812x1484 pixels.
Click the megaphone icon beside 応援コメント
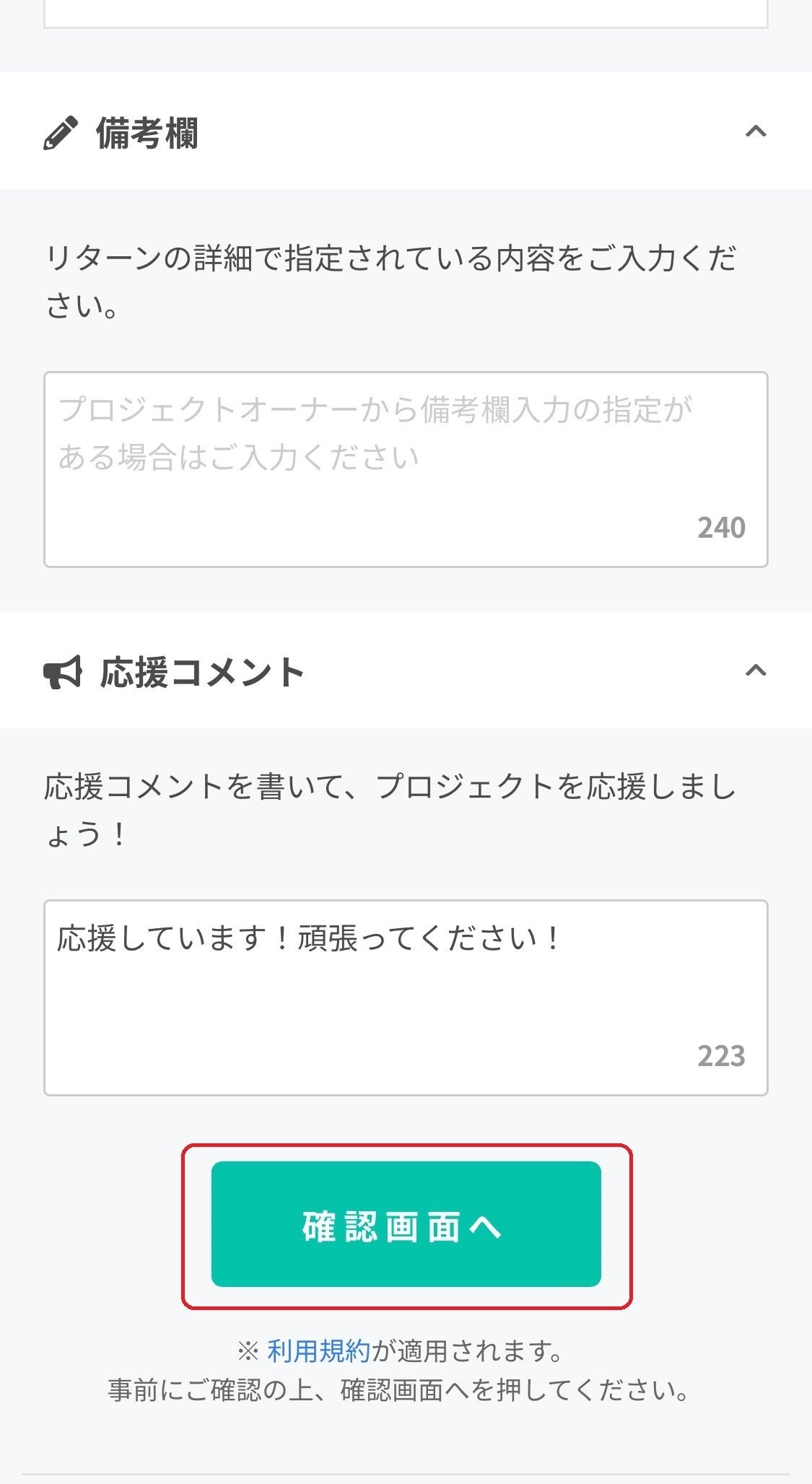pyautogui.click(x=63, y=673)
